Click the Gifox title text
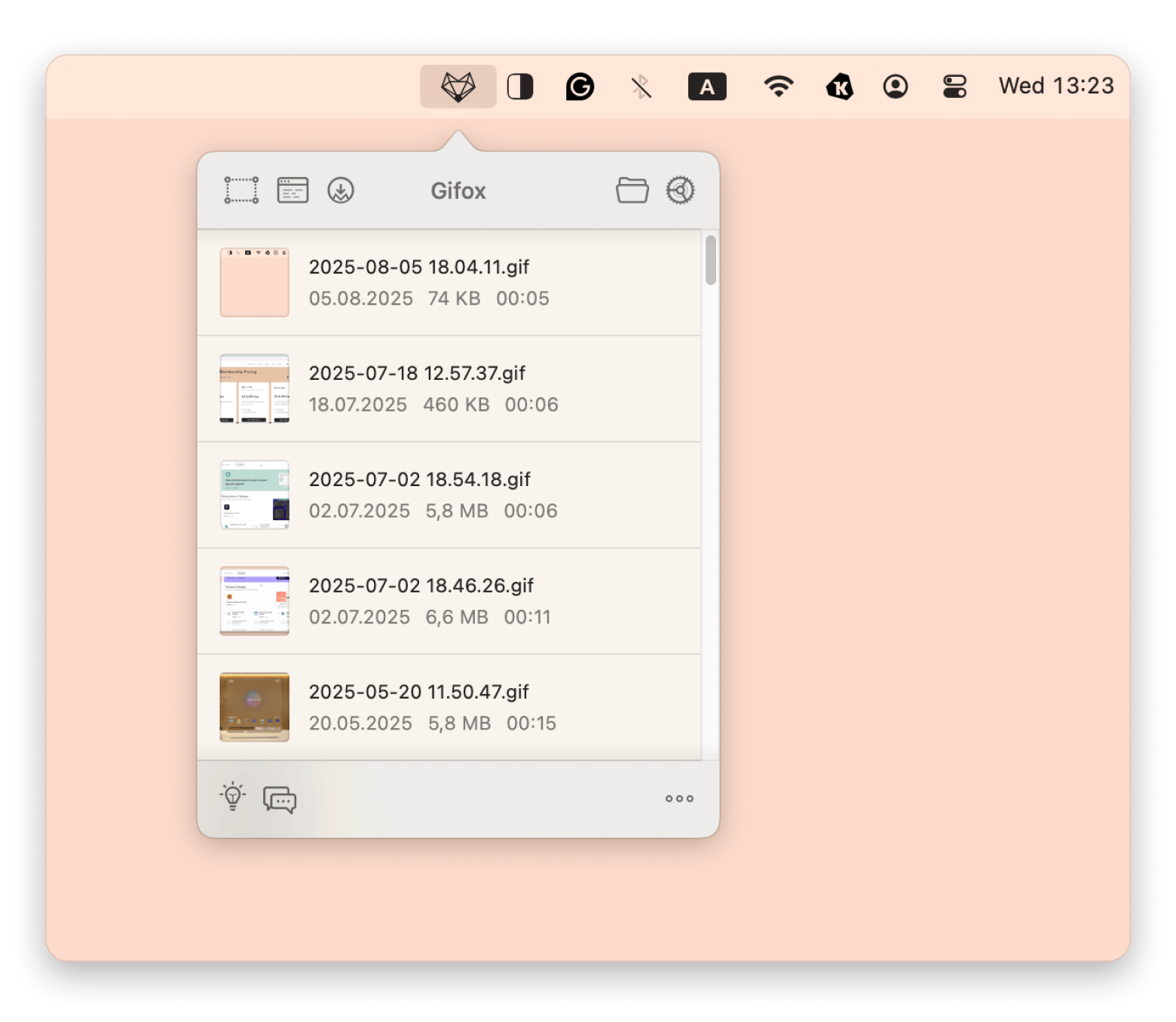 coord(458,191)
